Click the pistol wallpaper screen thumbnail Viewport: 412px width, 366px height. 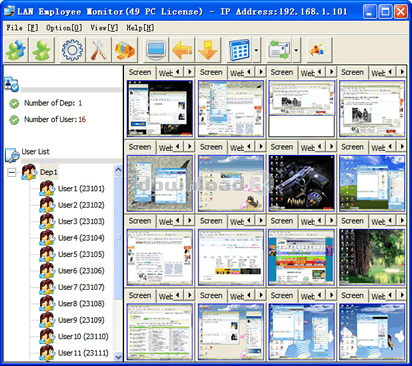[x=301, y=183]
